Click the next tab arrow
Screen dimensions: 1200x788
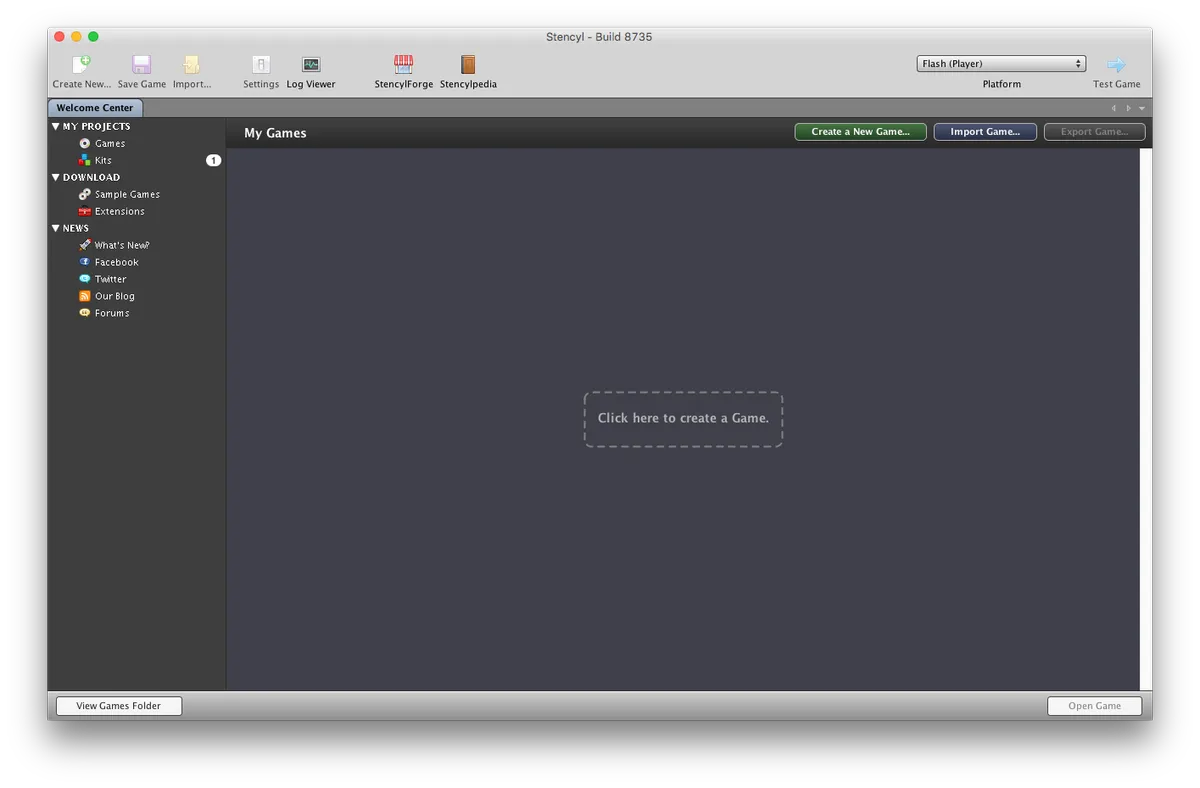(1129, 108)
